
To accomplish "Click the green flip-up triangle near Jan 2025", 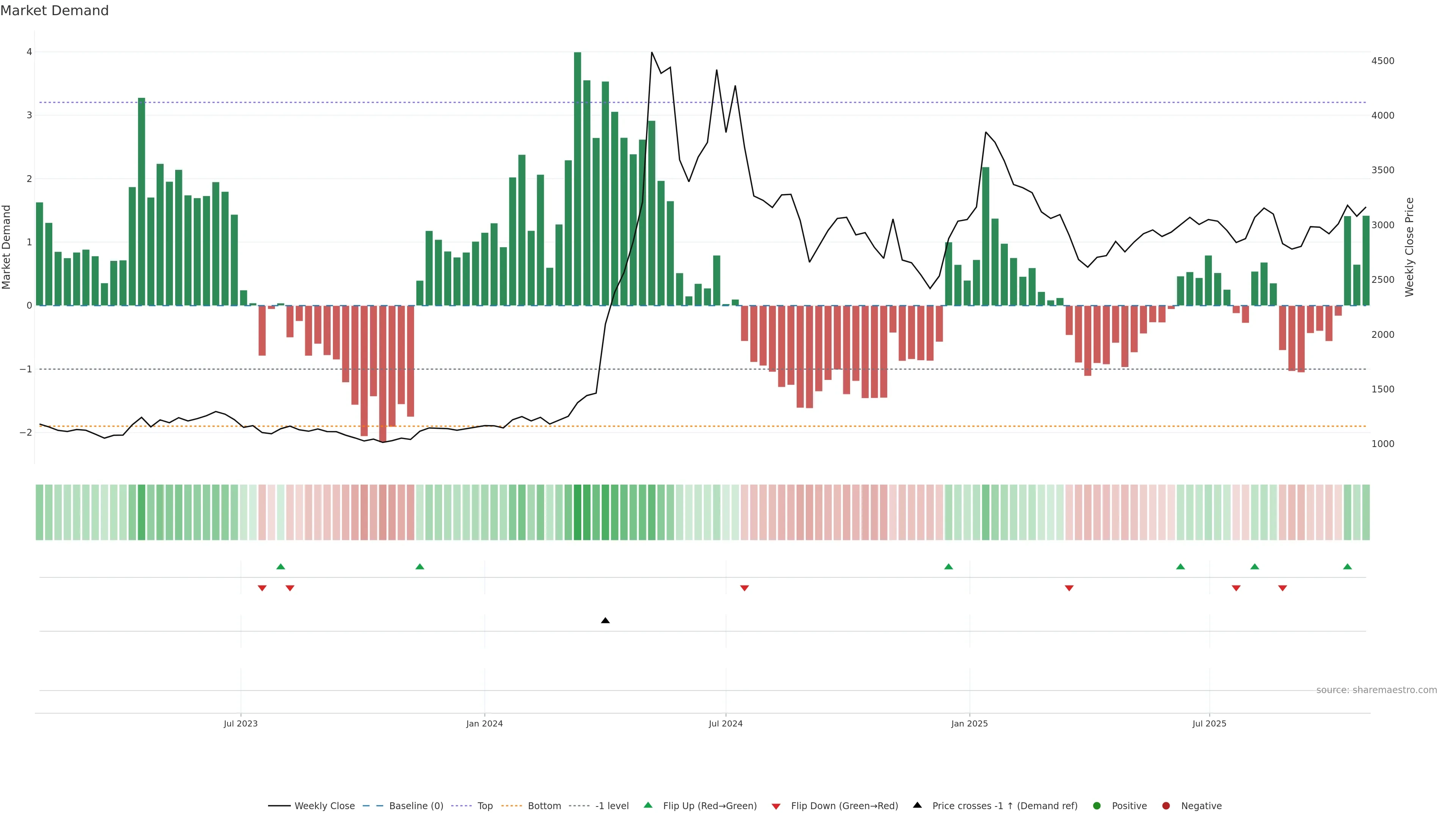I will pos(948,566).
